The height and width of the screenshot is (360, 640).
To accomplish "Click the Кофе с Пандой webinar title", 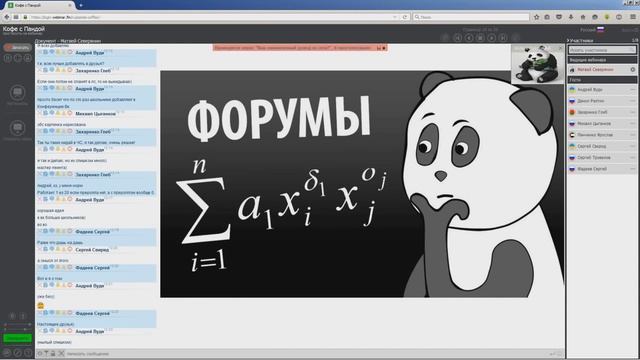I will (24, 29).
